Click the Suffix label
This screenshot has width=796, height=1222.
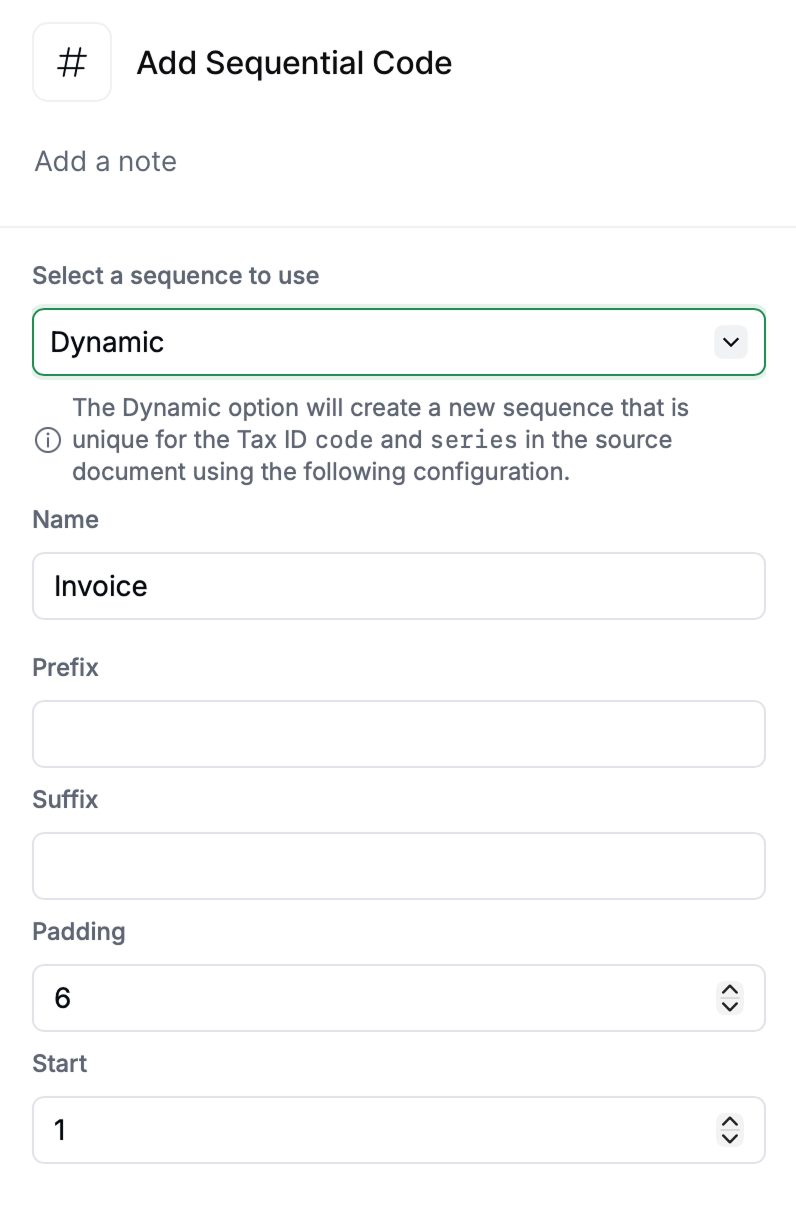(66, 799)
